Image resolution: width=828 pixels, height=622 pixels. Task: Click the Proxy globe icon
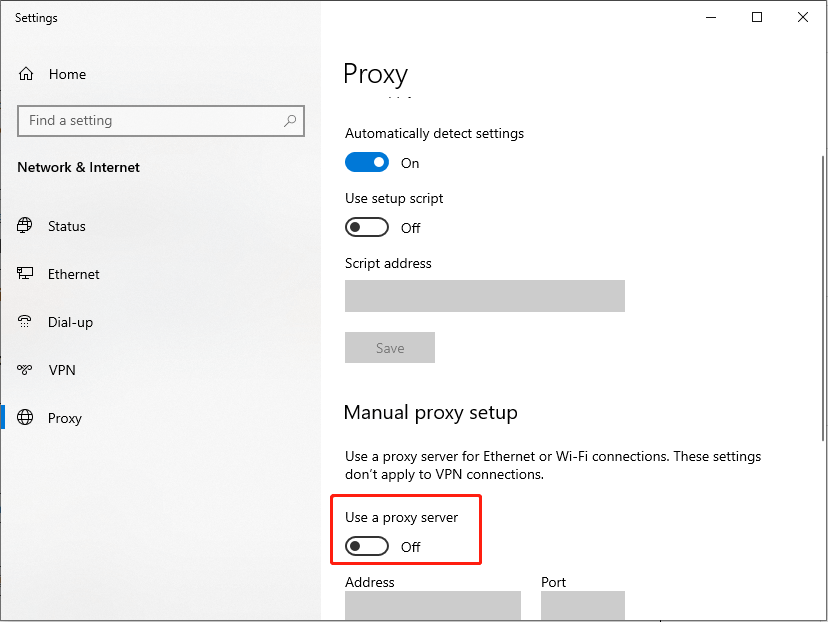pyautogui.click(x=25, y=417)
